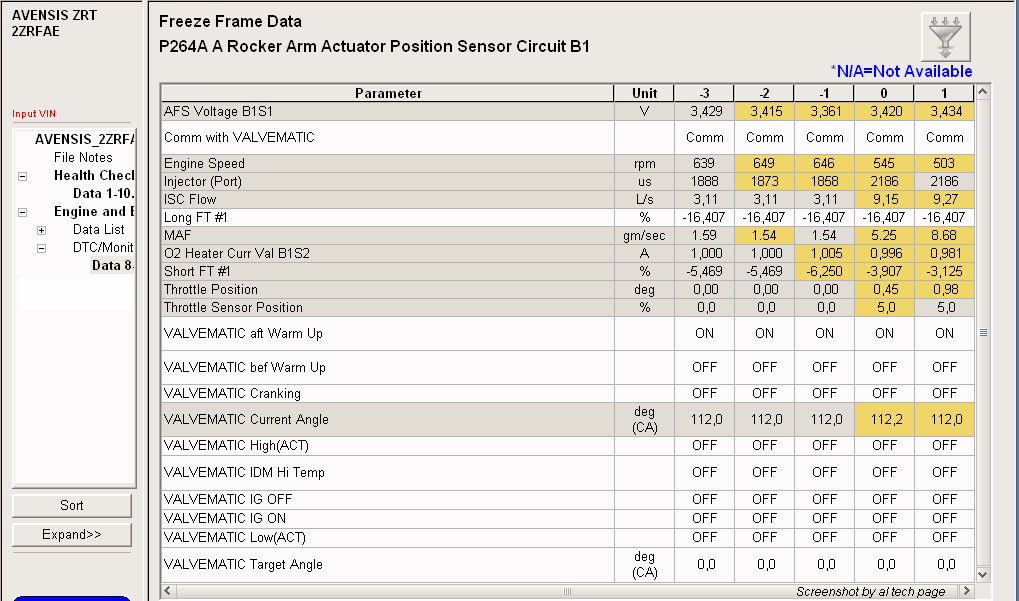Click the horizontal scrollbar left arrow
Viewport: 1019px width, 601px height.
click(167, 591)
